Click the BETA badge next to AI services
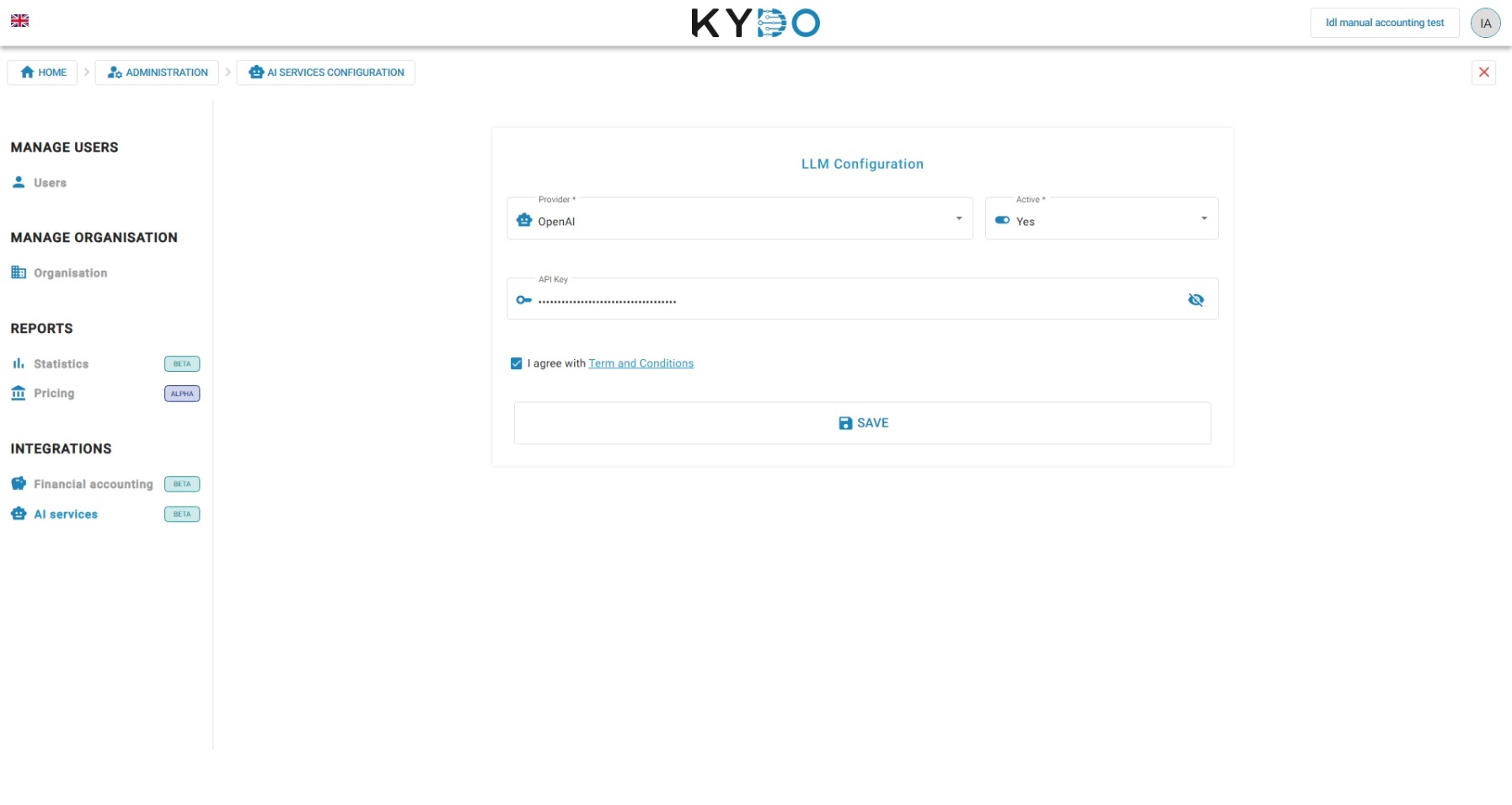 182,514
